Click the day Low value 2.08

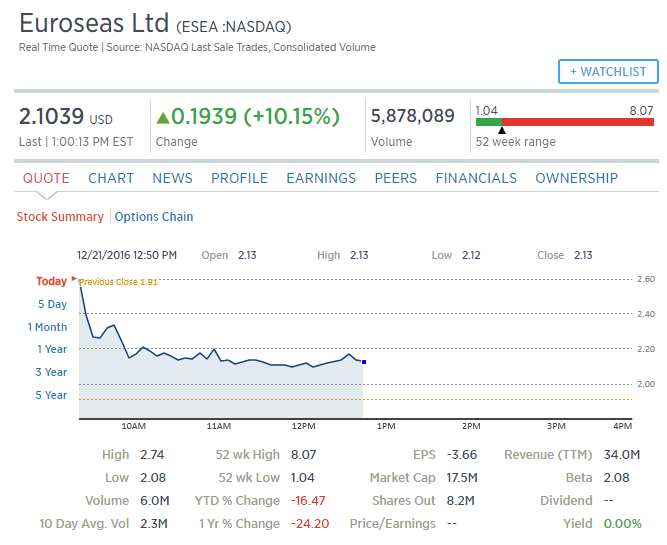coord(153,478)
